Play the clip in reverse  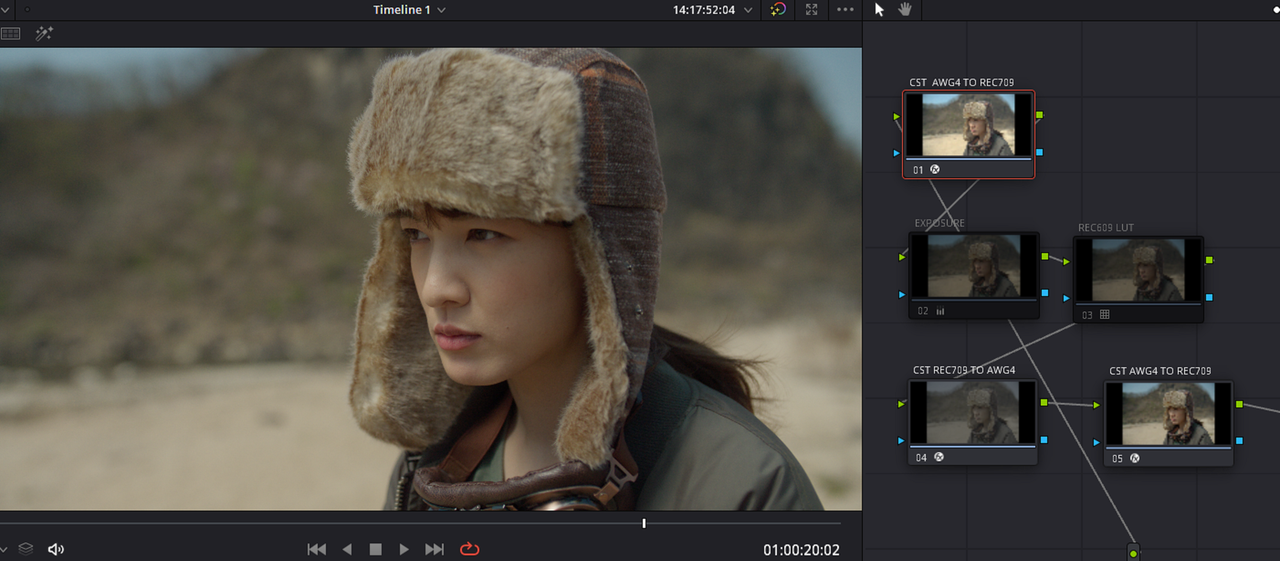coord(347,549)
